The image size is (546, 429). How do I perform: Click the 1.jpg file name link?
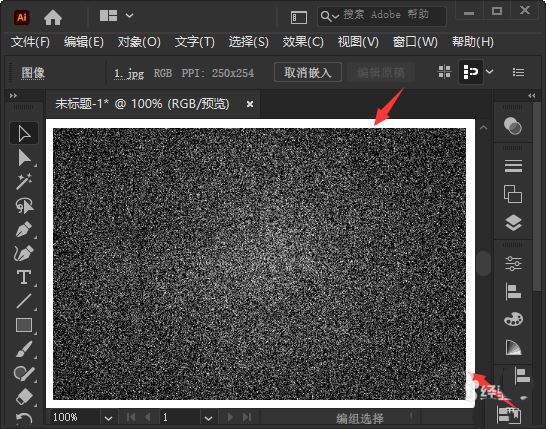(129, 73)
